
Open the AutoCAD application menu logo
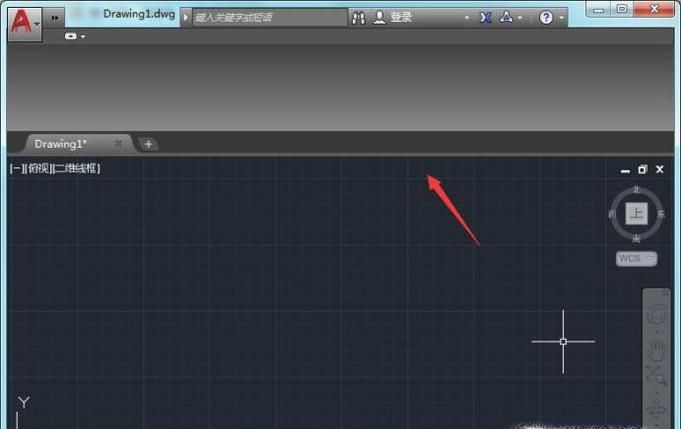20,19
